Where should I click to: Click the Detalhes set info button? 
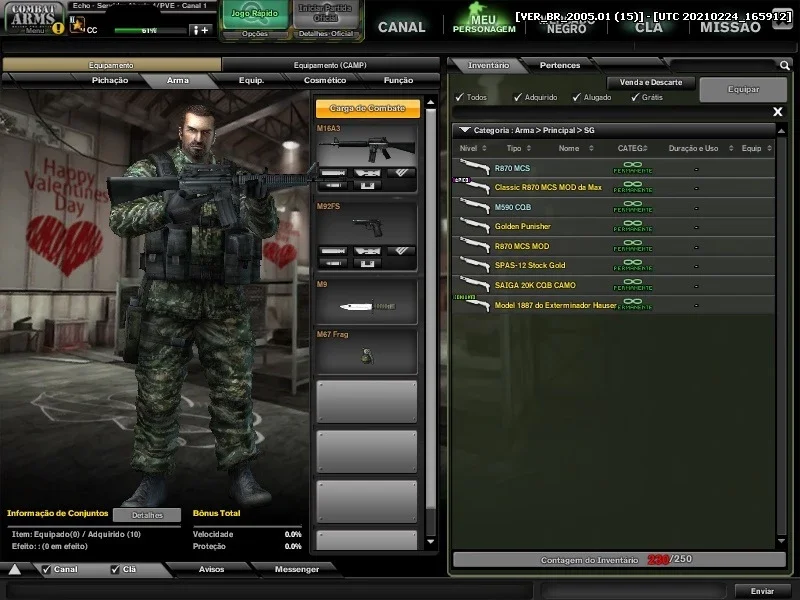pos(147,515)
